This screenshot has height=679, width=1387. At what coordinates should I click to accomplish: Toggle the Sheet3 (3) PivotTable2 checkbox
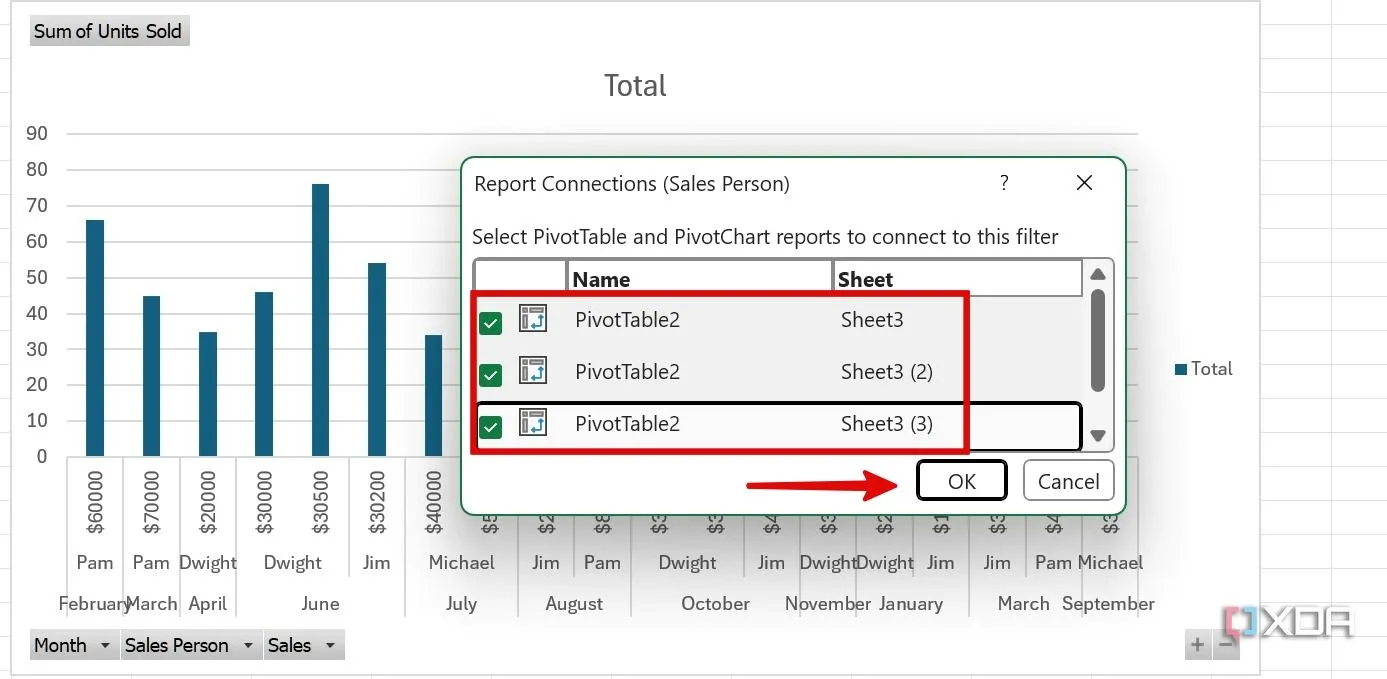point(490,427)
